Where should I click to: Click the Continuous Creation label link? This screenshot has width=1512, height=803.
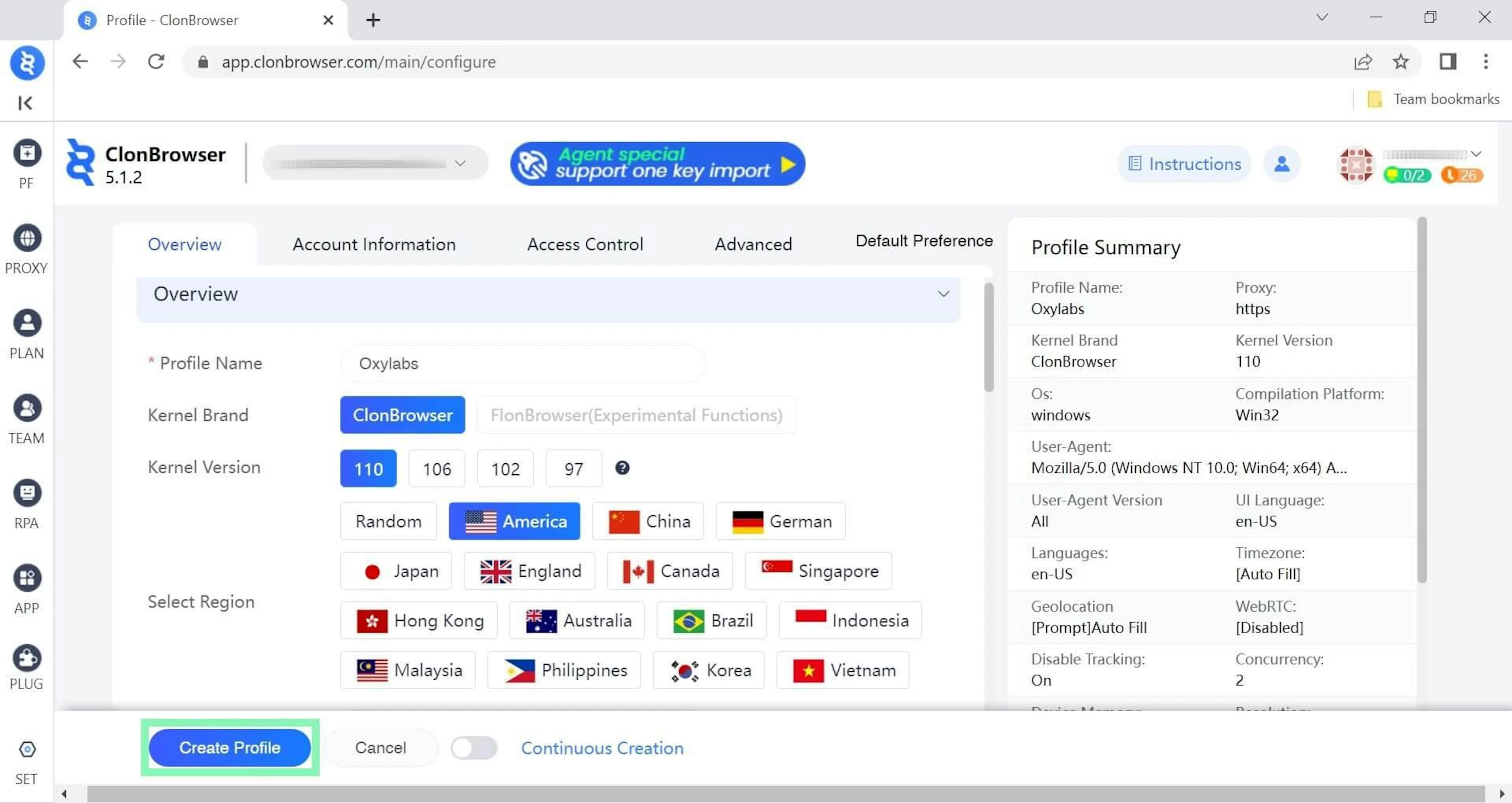pos(602,748)
